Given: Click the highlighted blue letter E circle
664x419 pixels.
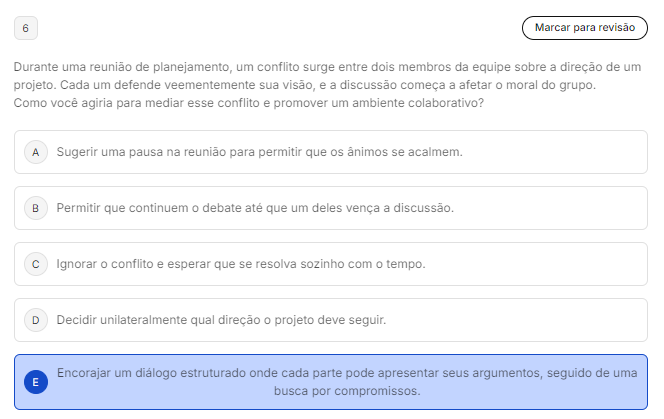Looking at the screenshot, I should (x=35, y=382).
